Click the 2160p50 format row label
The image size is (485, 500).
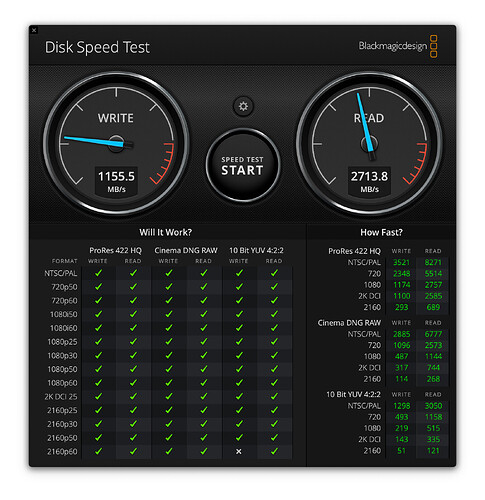point(62,438)
